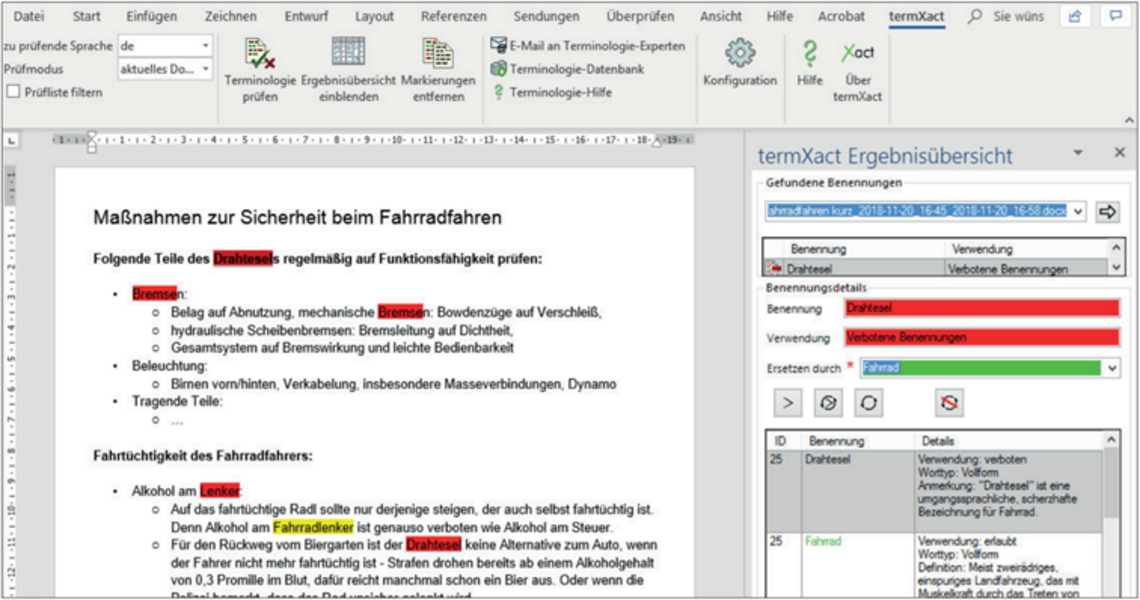
Task: Click the share icon in title area
Action: pyautogui.click(x=1075, y=16)
